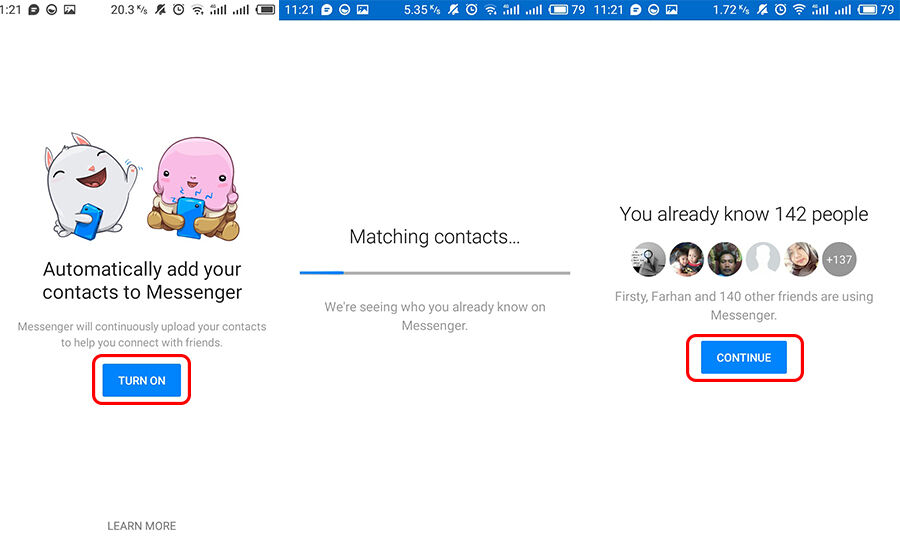This screenshot has height=555, width=900.
Task: Tap Messenger notification icon on 142 people screen
Action: (x=653, y=10)
